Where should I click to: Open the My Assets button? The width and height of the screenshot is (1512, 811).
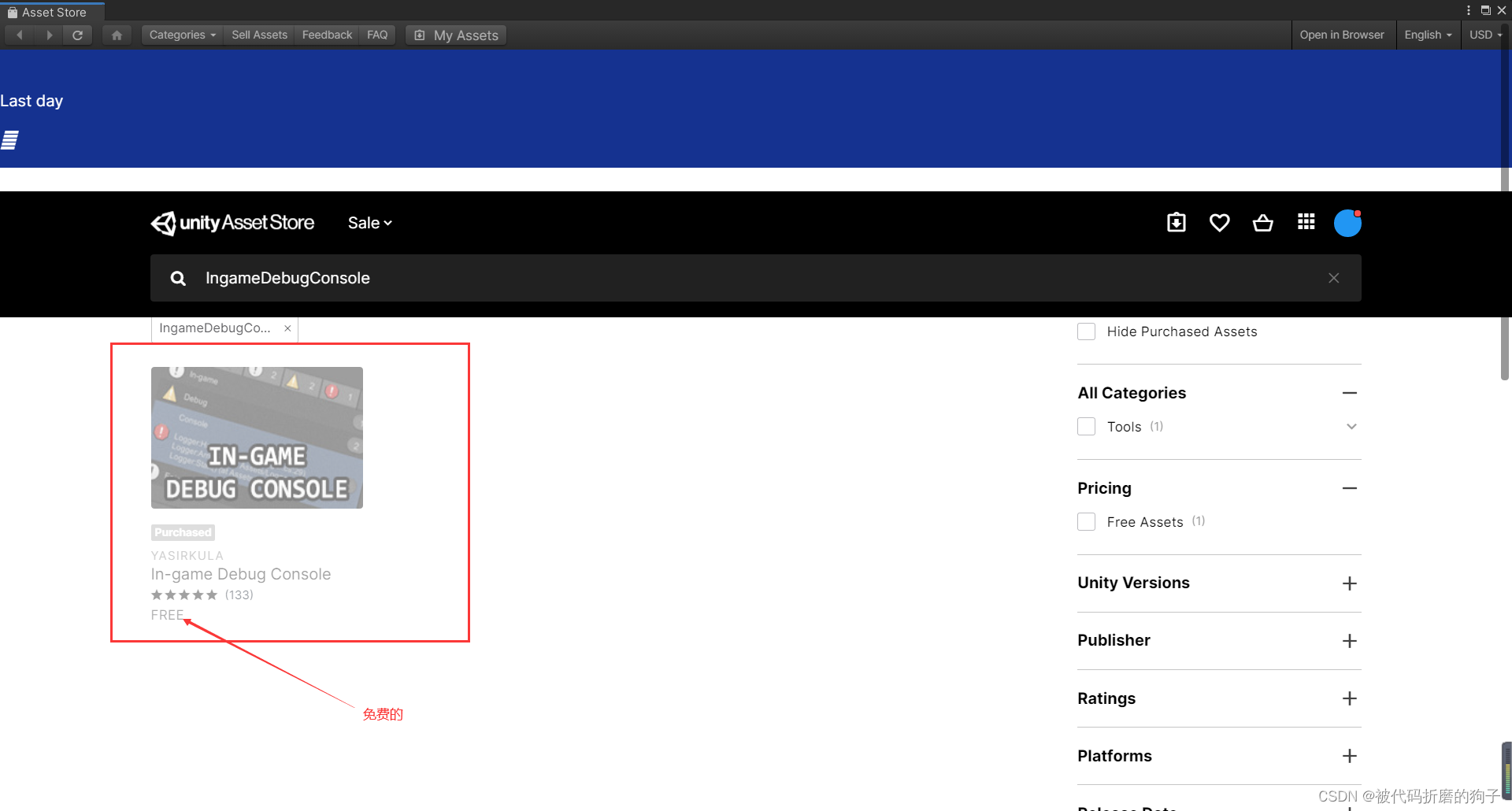(456, 35)
